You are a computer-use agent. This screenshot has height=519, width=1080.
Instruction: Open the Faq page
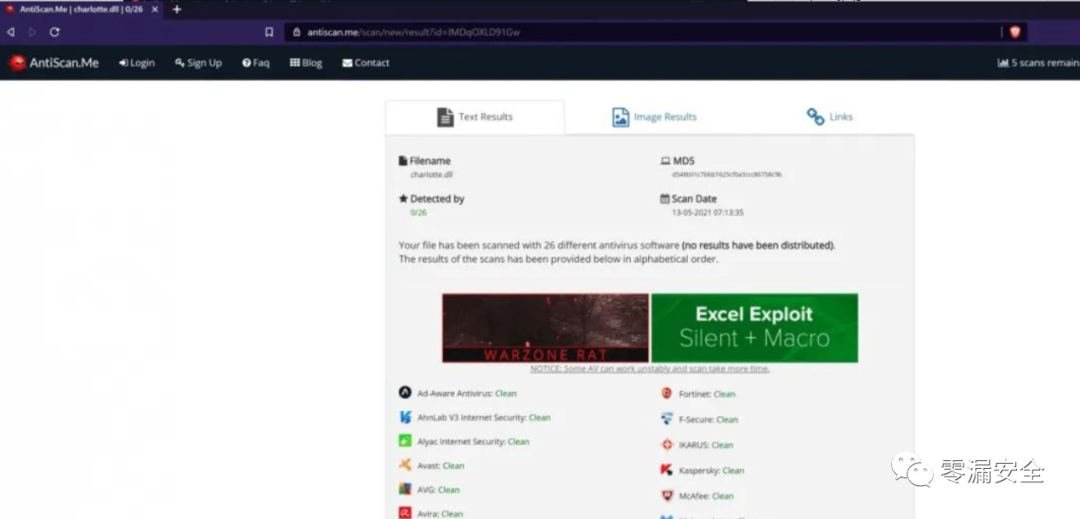point(256,63)
